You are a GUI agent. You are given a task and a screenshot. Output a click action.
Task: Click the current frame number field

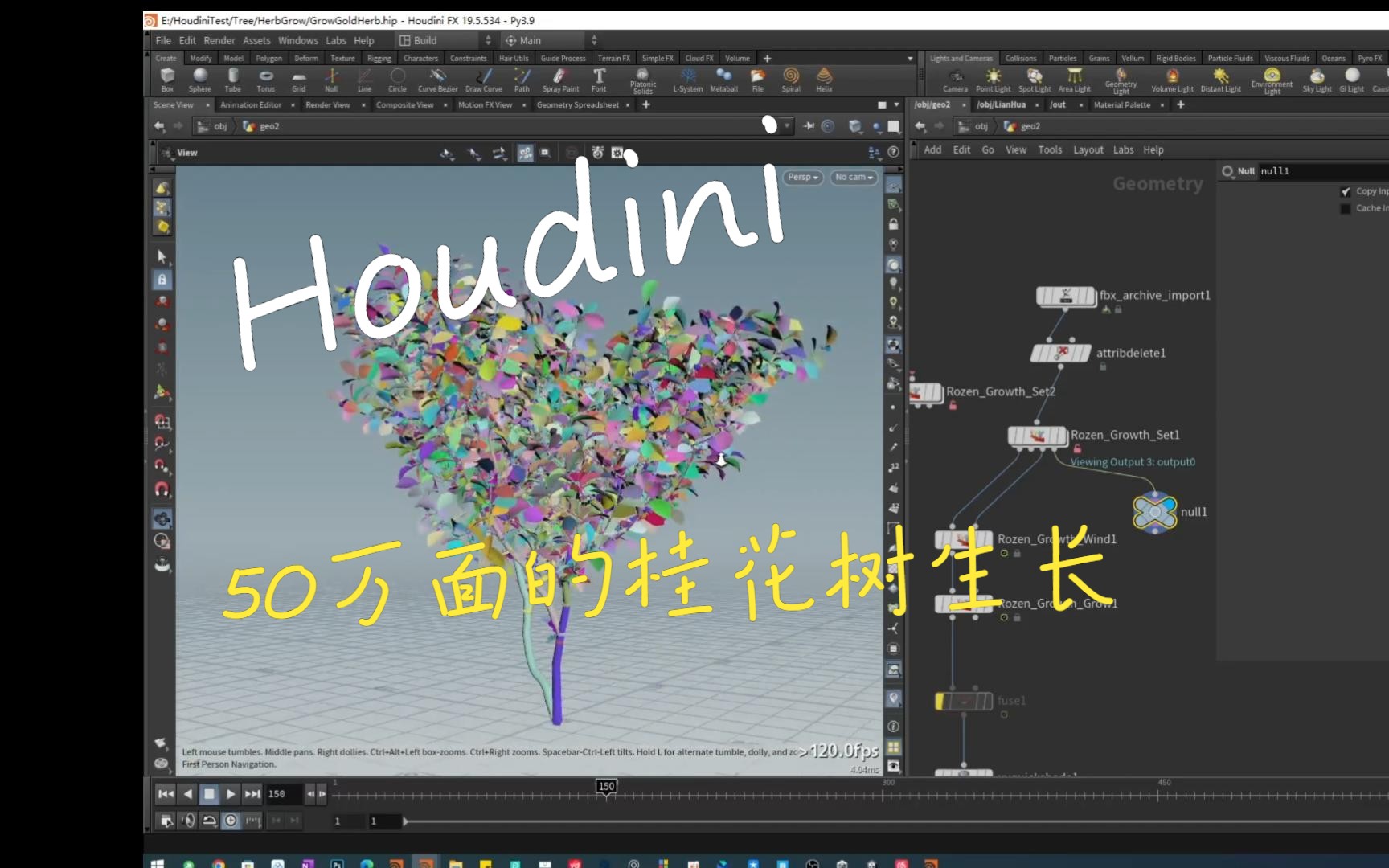283,794
